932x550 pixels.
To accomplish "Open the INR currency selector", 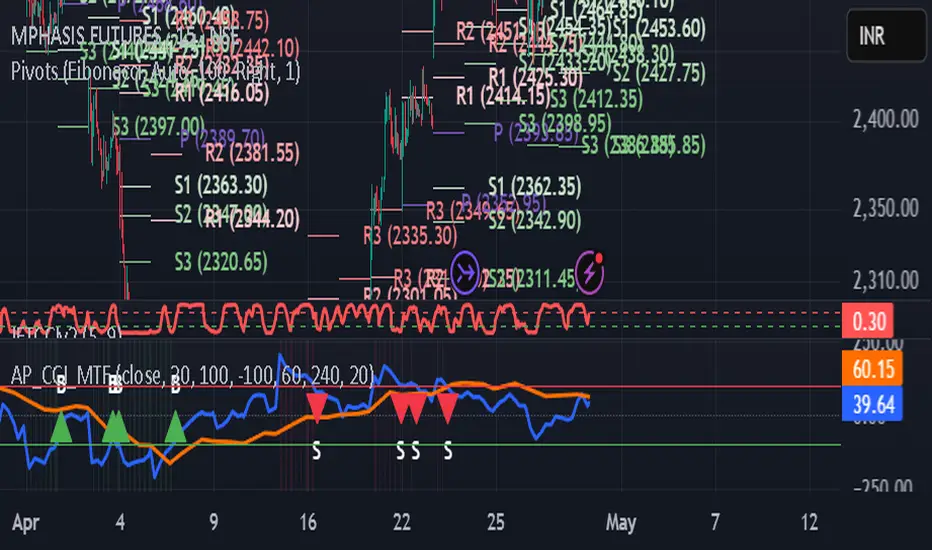I will tap(886, 36).
